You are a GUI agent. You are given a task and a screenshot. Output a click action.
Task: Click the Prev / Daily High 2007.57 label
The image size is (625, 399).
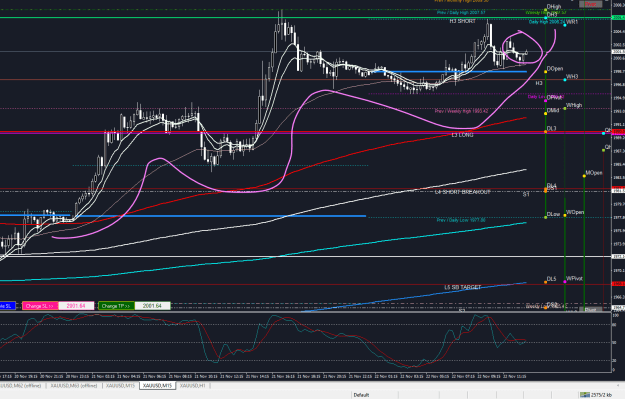click(461, 12)
